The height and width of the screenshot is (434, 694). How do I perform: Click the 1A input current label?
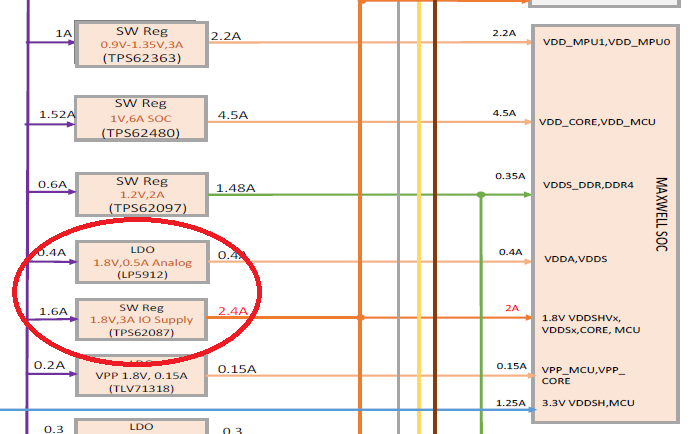click(x=63, y=34)
